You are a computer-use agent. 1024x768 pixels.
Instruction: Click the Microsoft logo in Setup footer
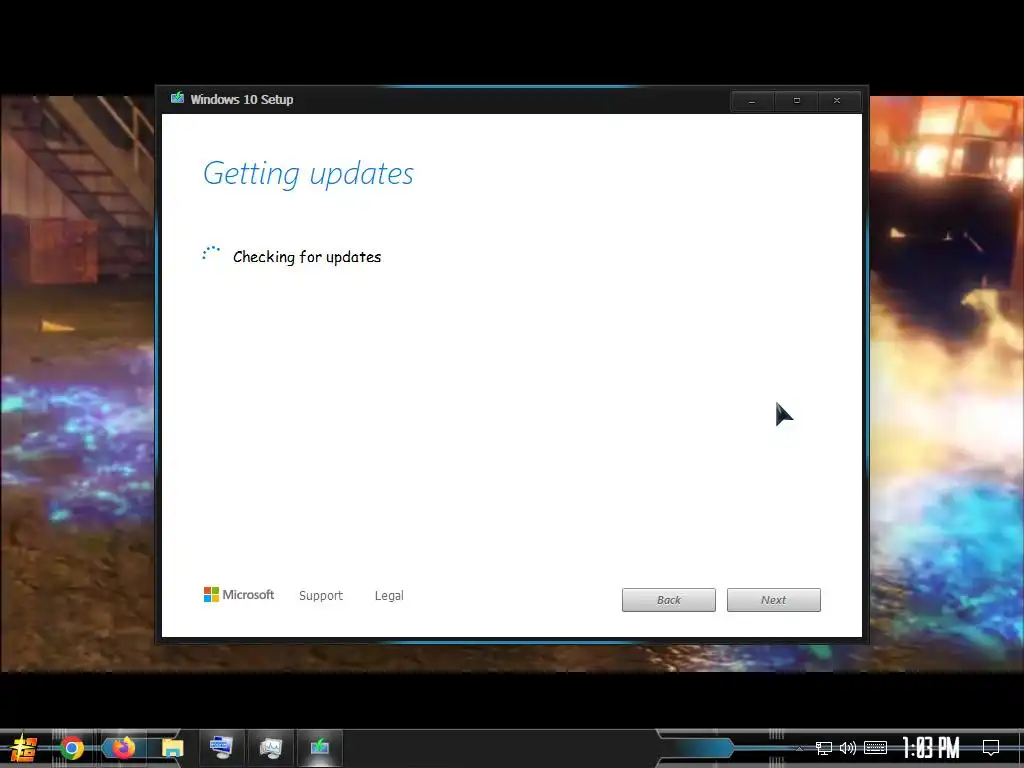point(239,594)
